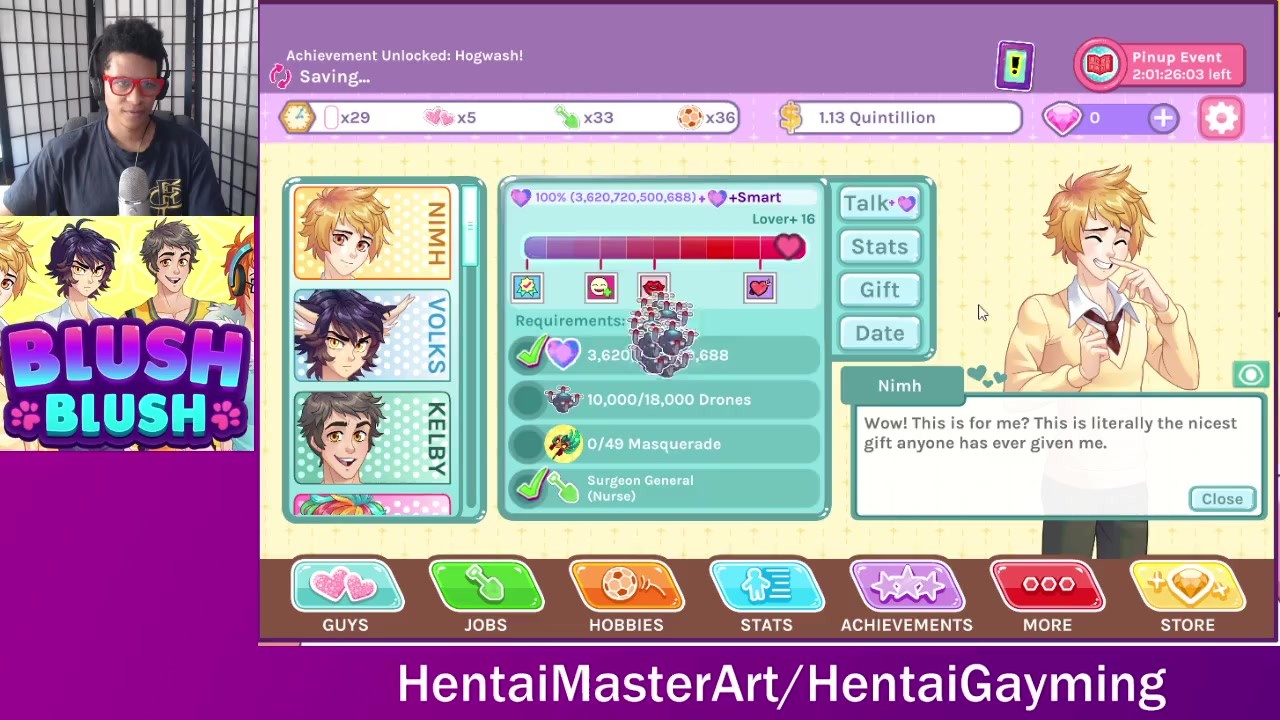This screenshot has height=720, width=1280.
Task: Select Volks in the character list
Action: tap(372, 336)
